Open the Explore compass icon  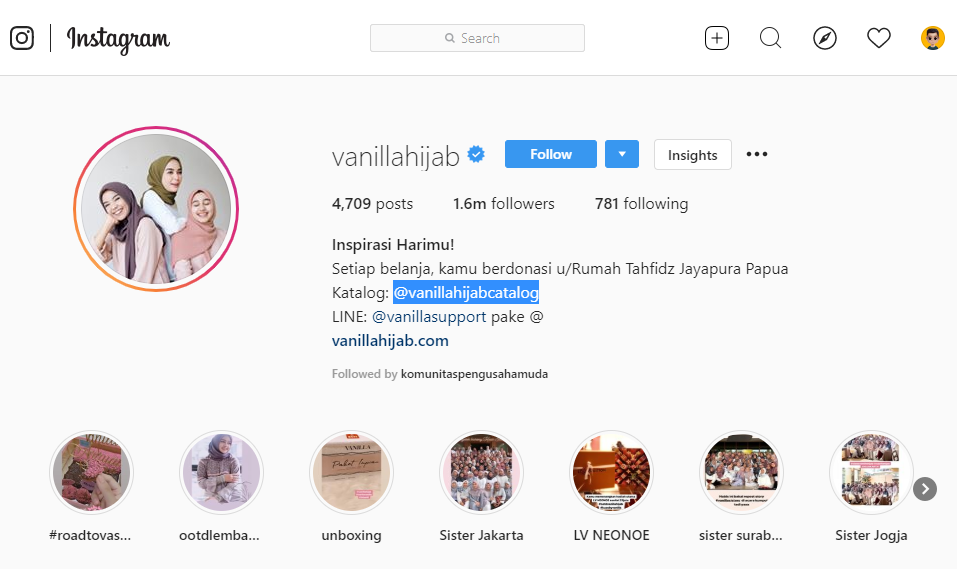tap(825, 38)
